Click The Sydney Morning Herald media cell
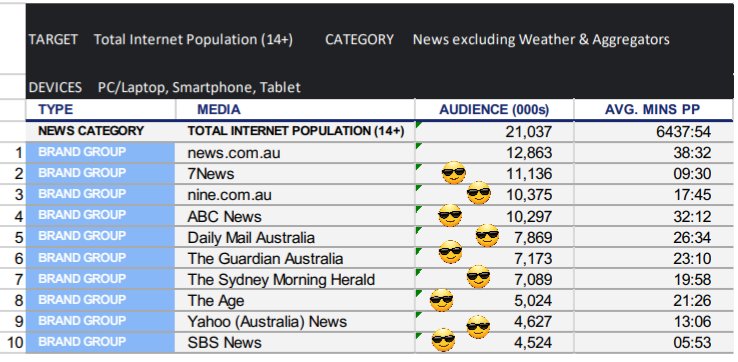 tap(295, 280)
